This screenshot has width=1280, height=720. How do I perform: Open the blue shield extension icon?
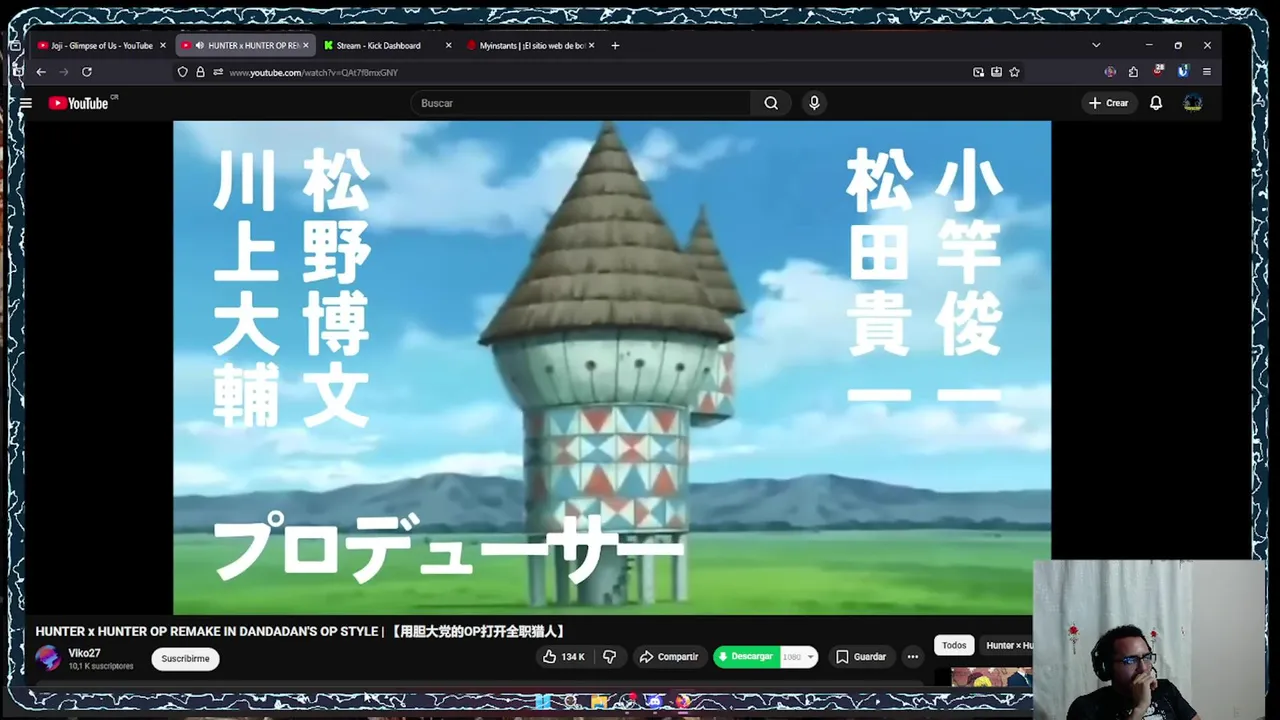pos(1183,72)
